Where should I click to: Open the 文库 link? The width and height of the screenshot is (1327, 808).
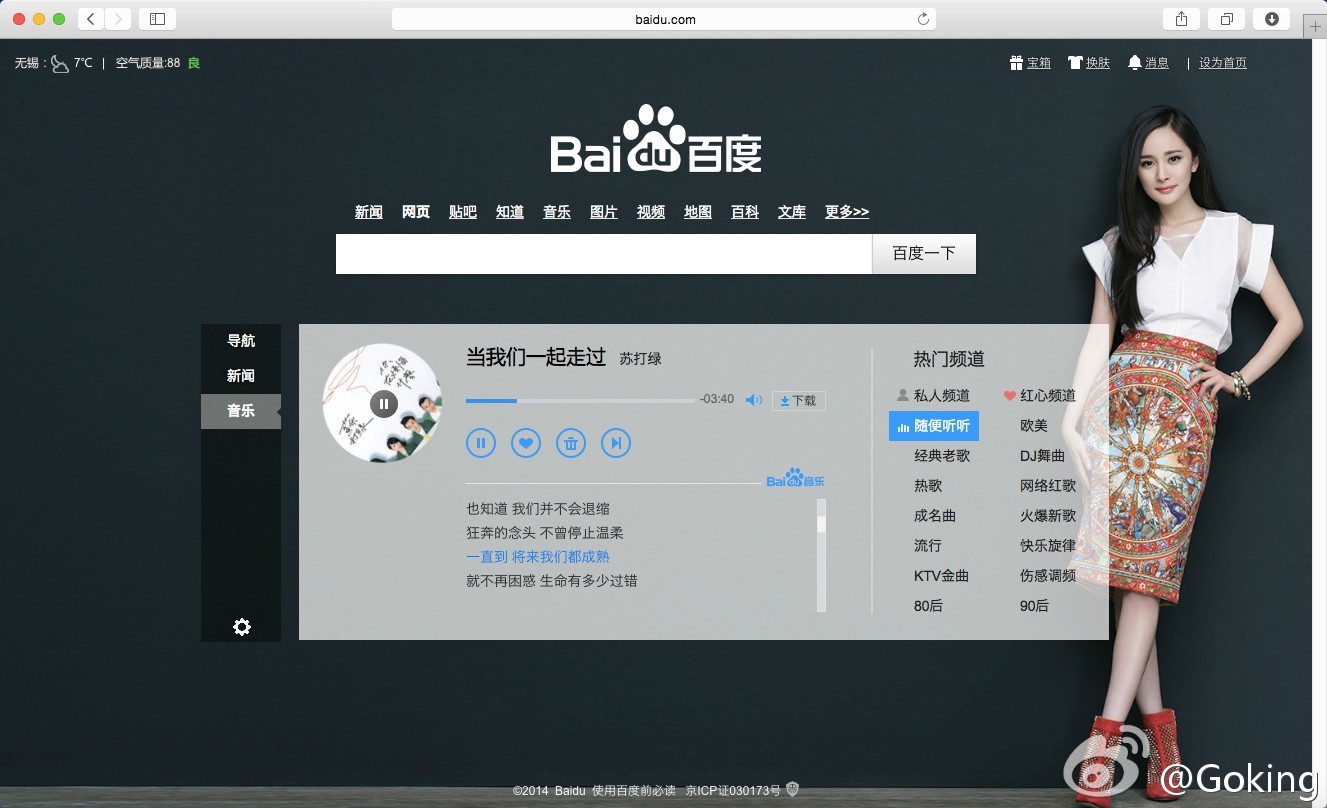pyautogui.click(x=792, y=212)
